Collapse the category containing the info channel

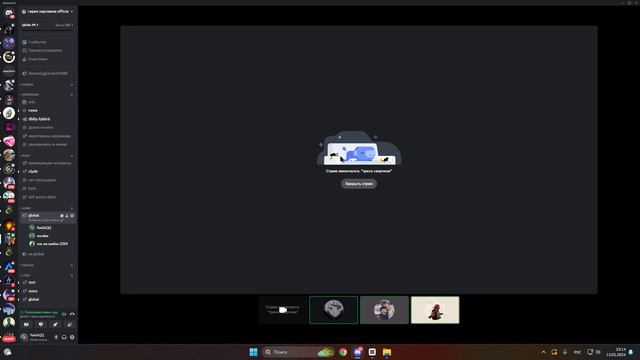coord(31,95)
